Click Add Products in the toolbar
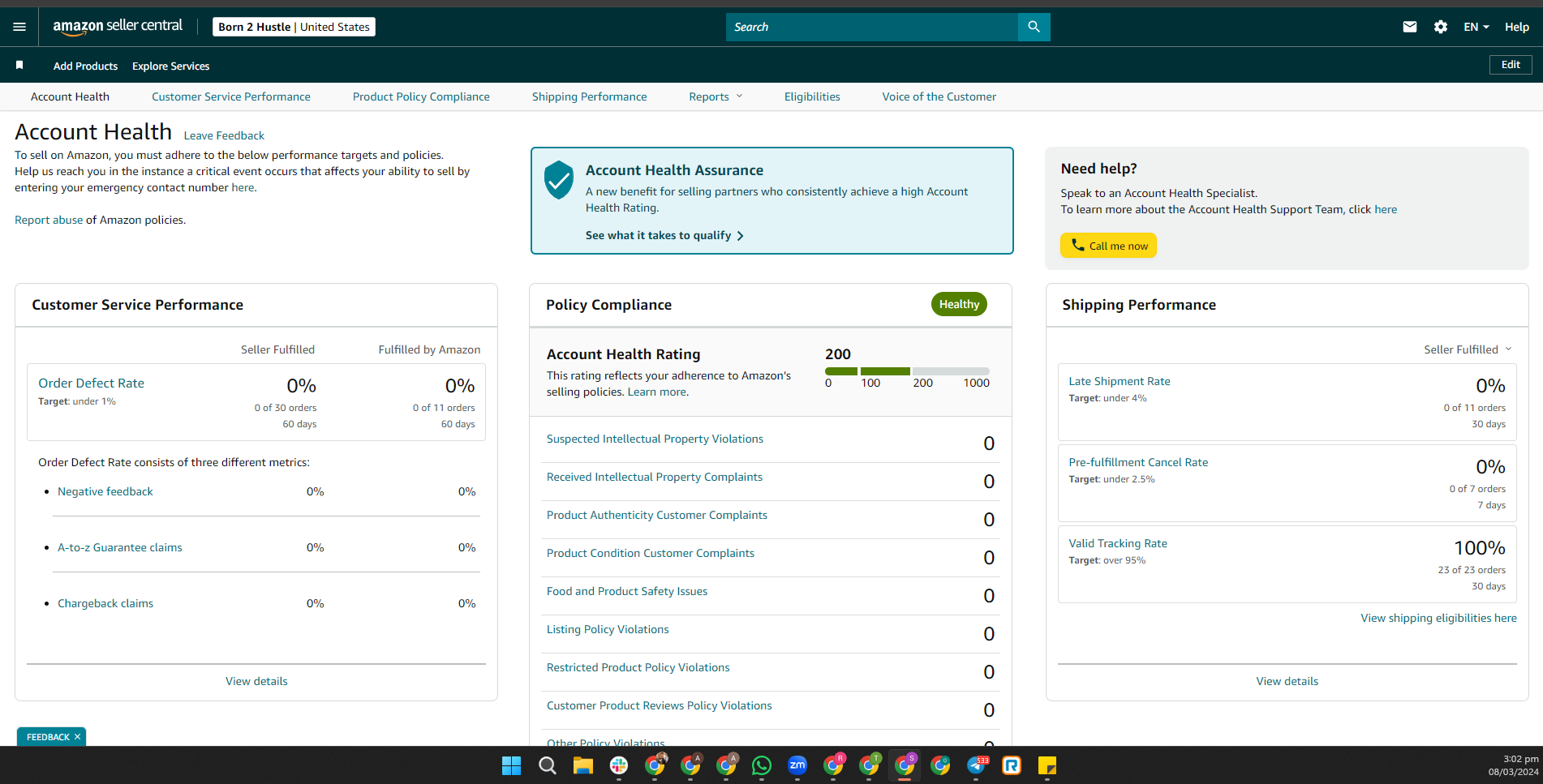This screenshot has height=784, width=1543. [x=85, y=66]
